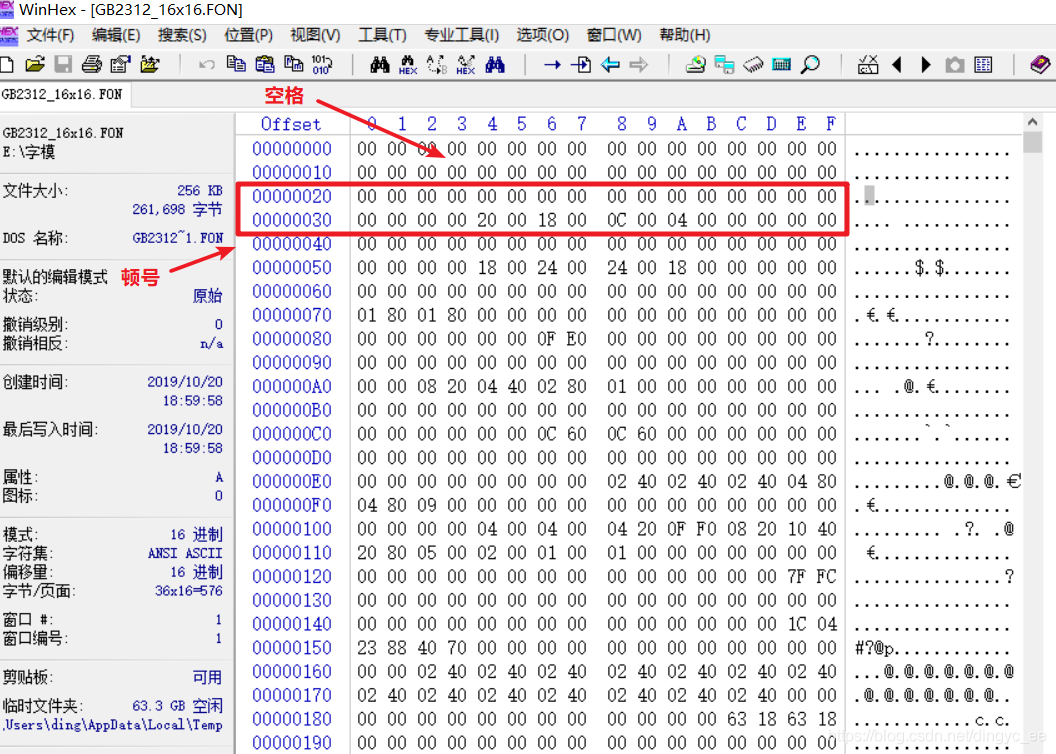Image resolution: width=1056 pixels, height=754 pixels.
Task: Click the DOS name GB2312~1.FON value
Action: pos(178,238)
